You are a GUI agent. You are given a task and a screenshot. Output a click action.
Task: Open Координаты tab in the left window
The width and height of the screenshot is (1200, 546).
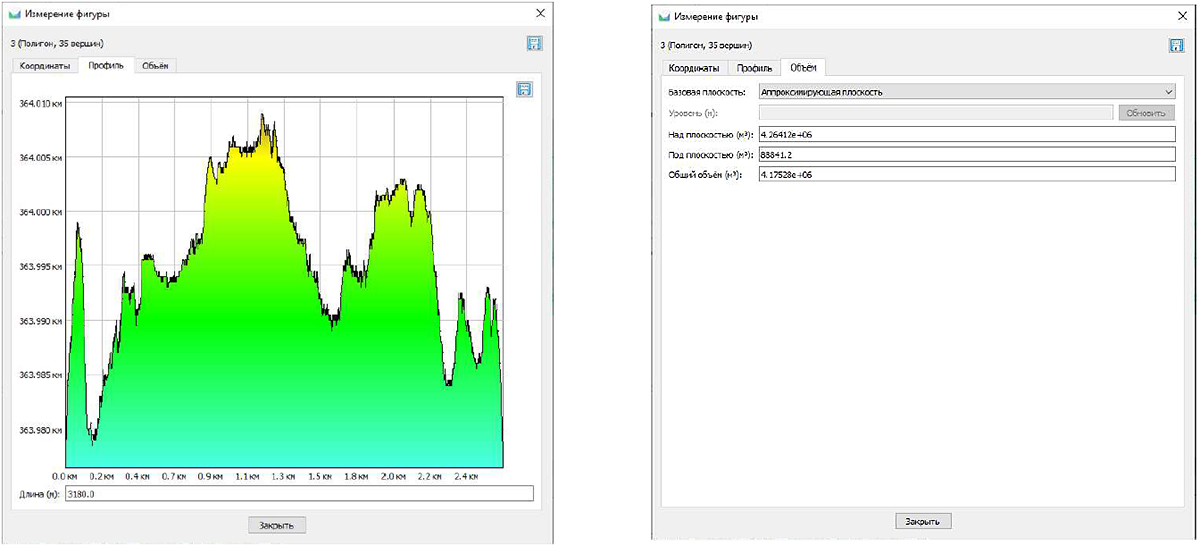pos(46,66)
